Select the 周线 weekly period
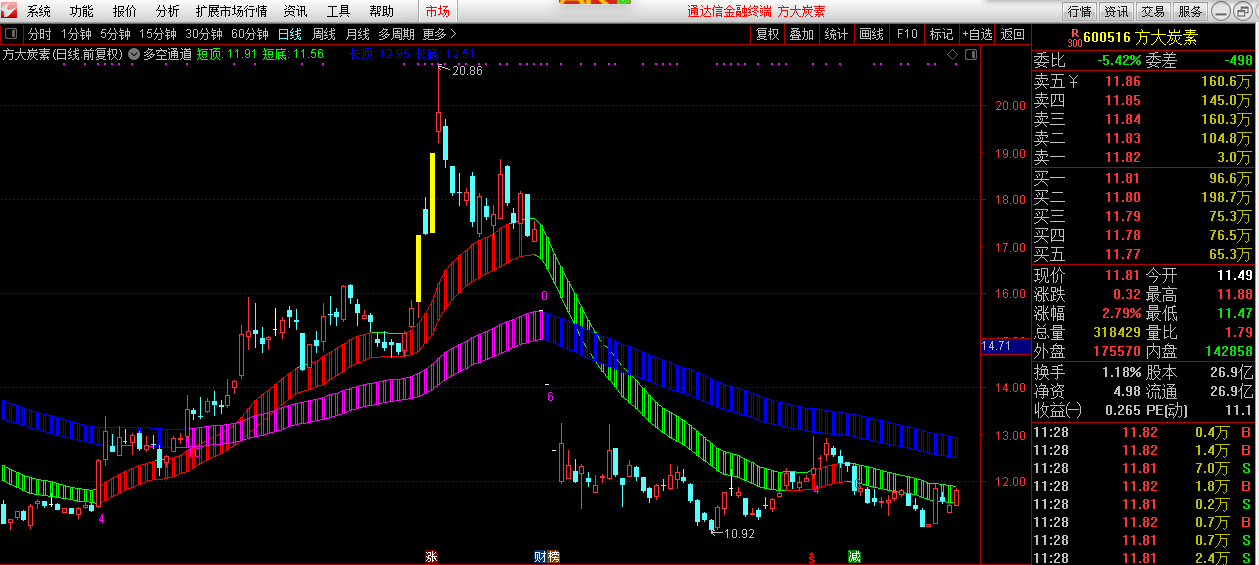The width and height of the screenshot is (1259, 565). (324, 34)
